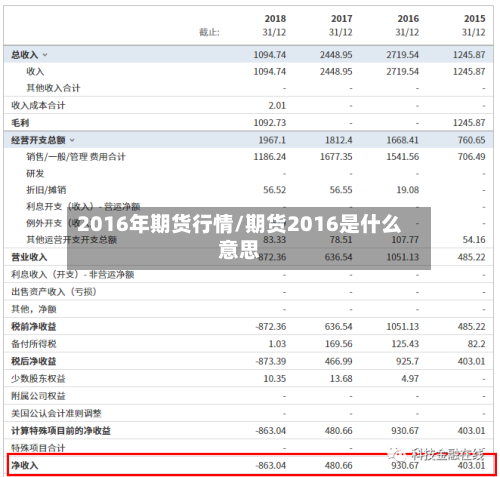Click 收入 row 2017 value 2448.95
Viewport: 500px width, 477px height.
pos(336,71)
